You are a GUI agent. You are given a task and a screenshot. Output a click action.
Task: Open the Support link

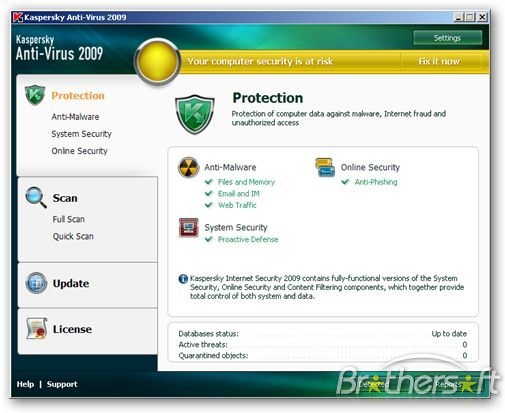click(x=62, y=384)
